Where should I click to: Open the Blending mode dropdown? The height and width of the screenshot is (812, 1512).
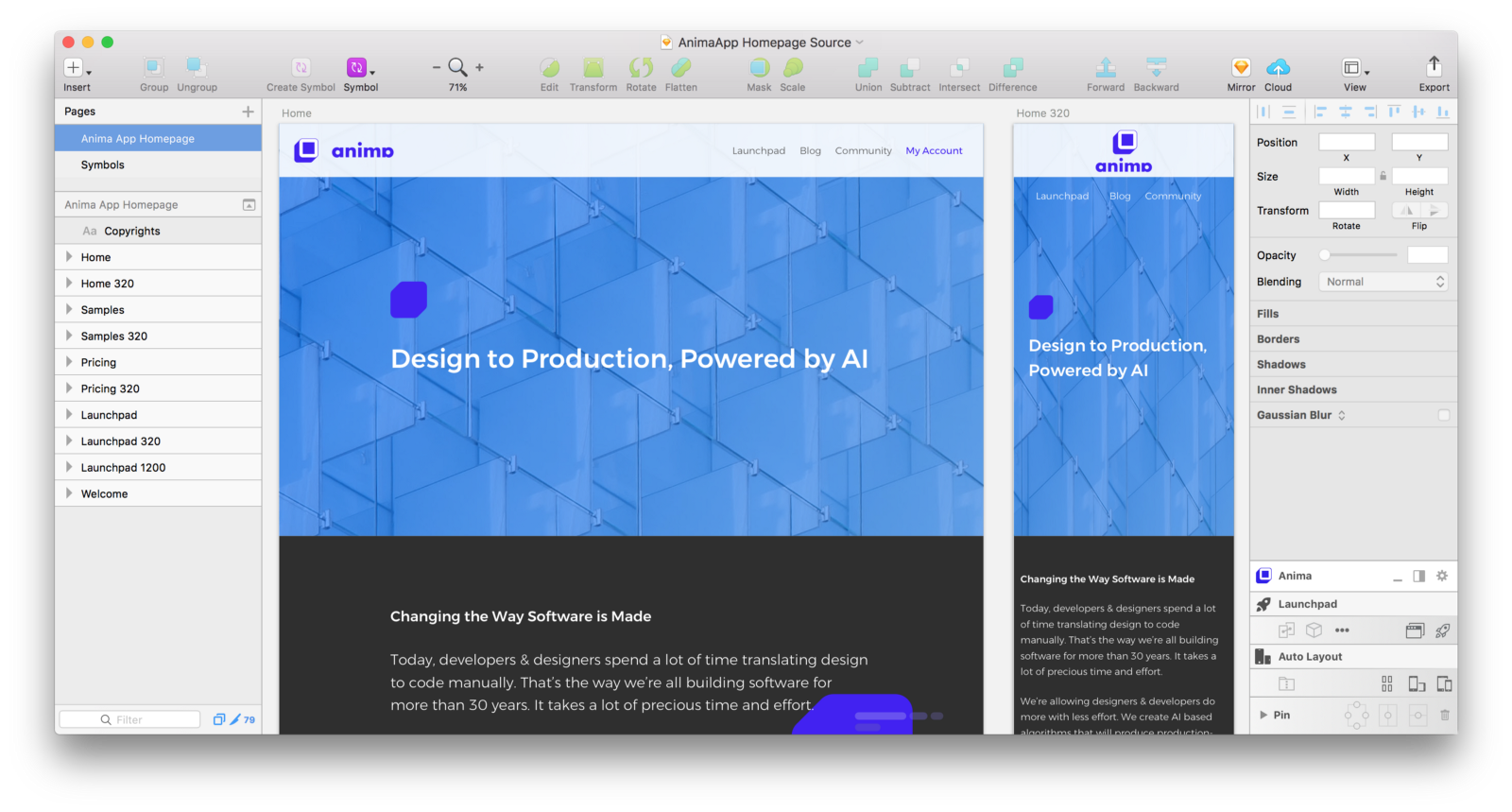pos(1383,282)
